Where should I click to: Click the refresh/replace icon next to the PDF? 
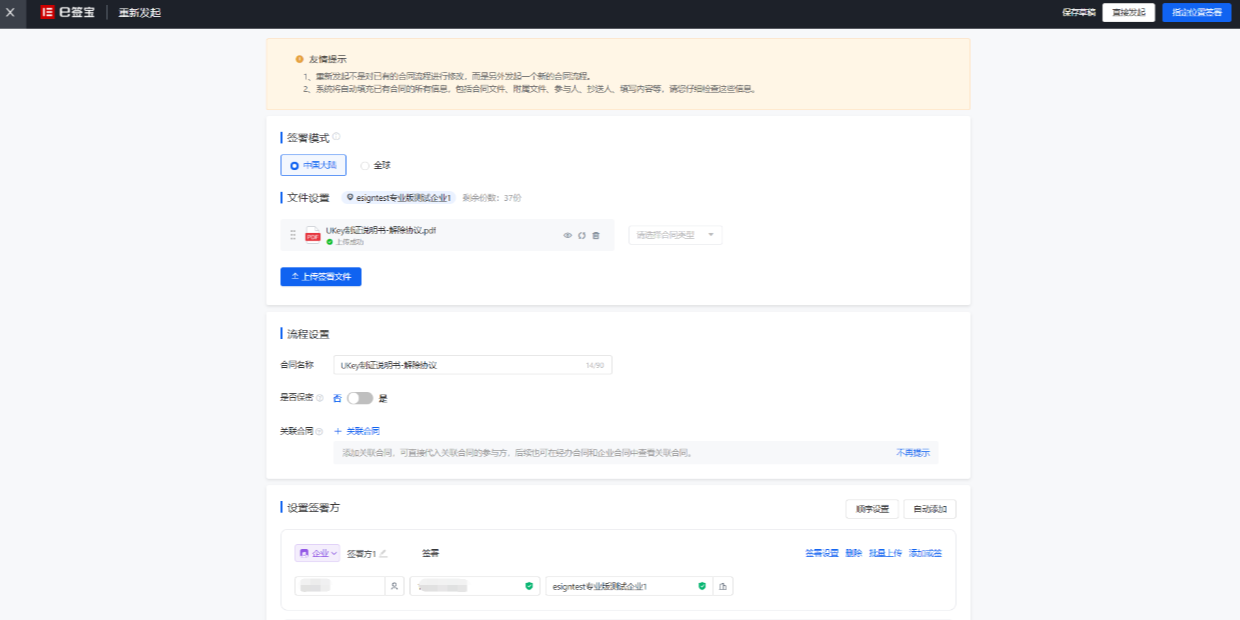(x=581, y=235)
